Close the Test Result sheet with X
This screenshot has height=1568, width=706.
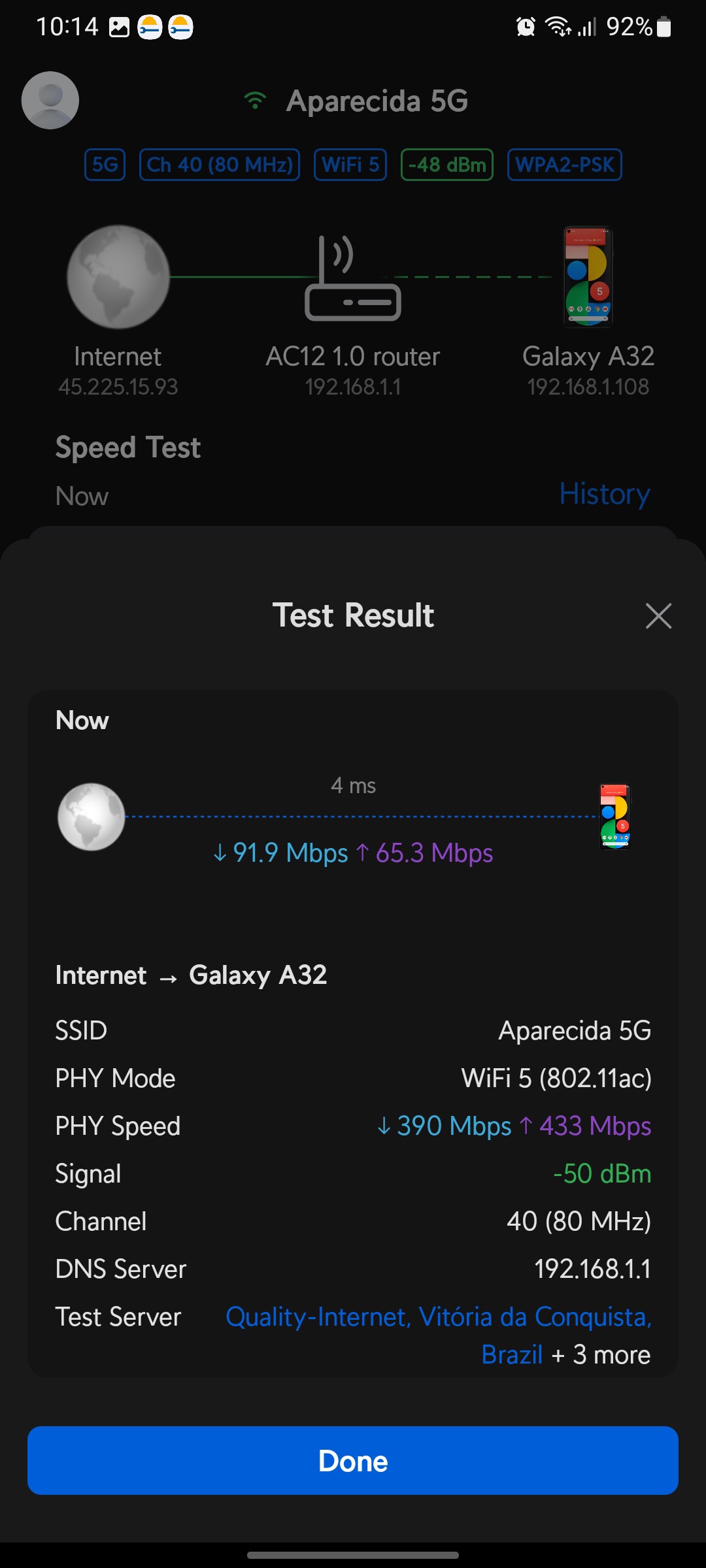pyautogui.click(x=658, y=615)
